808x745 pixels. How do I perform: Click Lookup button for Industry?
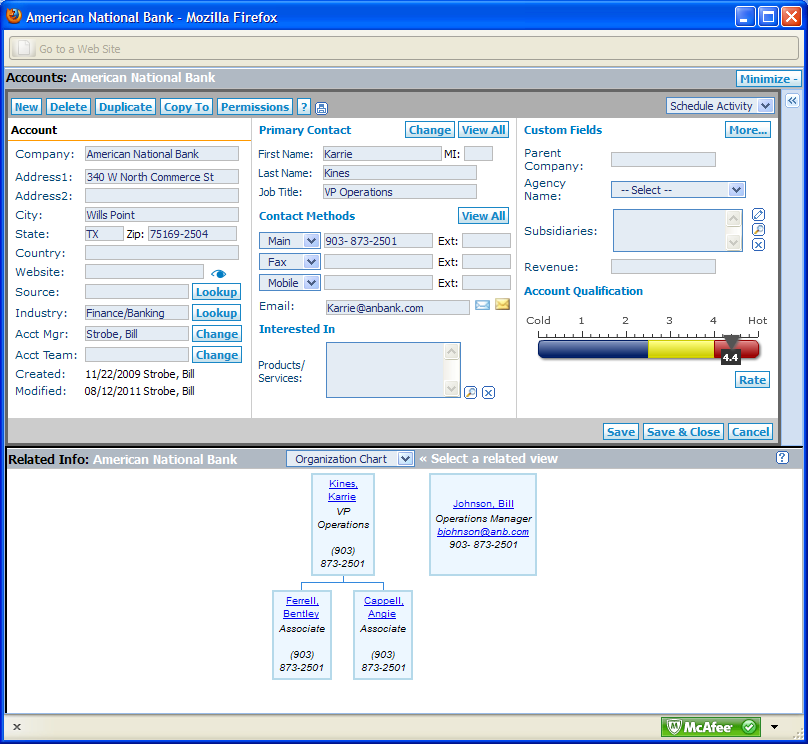click(x=216, y=313)
